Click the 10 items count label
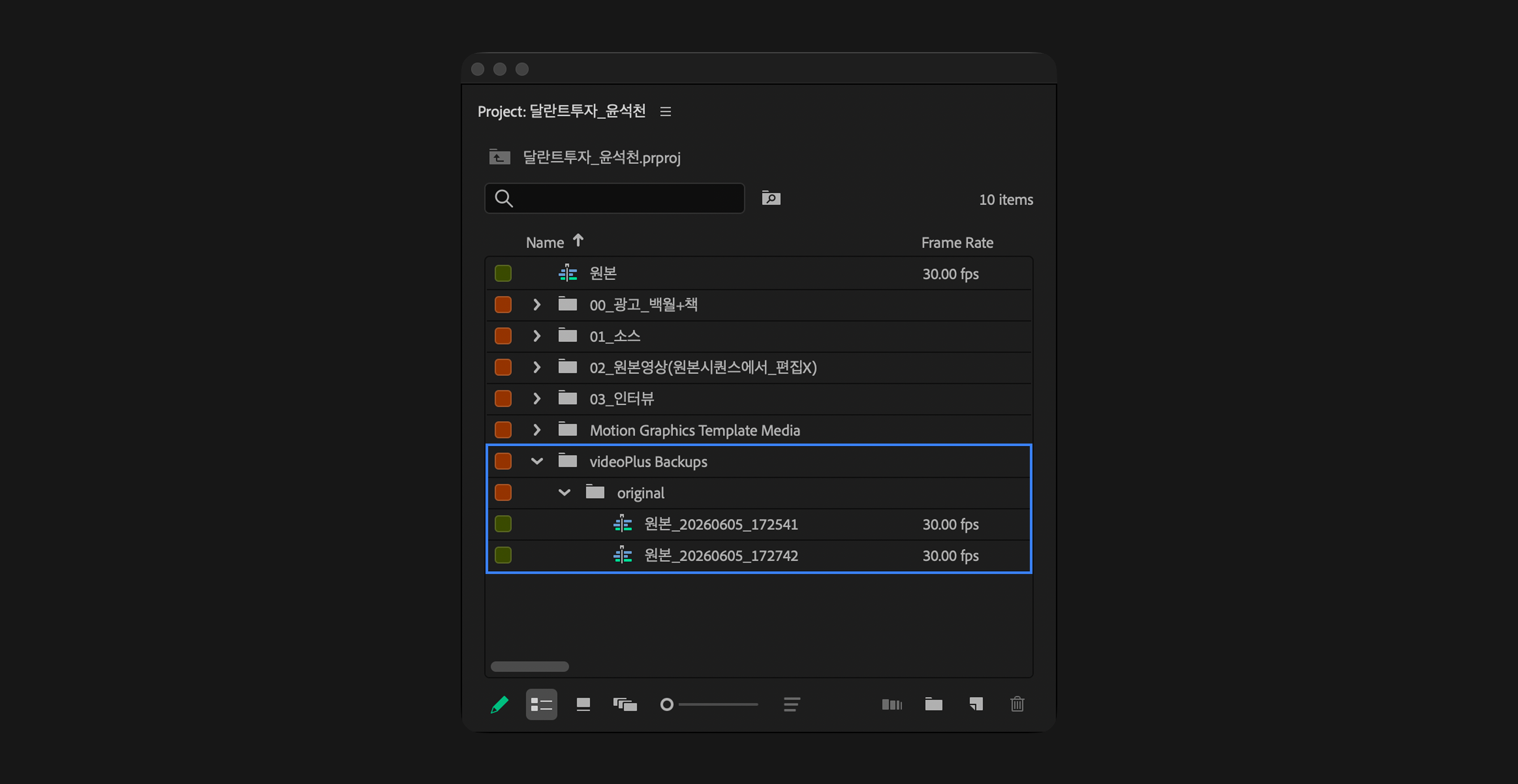Screen dimensions: 1518x784 [1006, 199]
